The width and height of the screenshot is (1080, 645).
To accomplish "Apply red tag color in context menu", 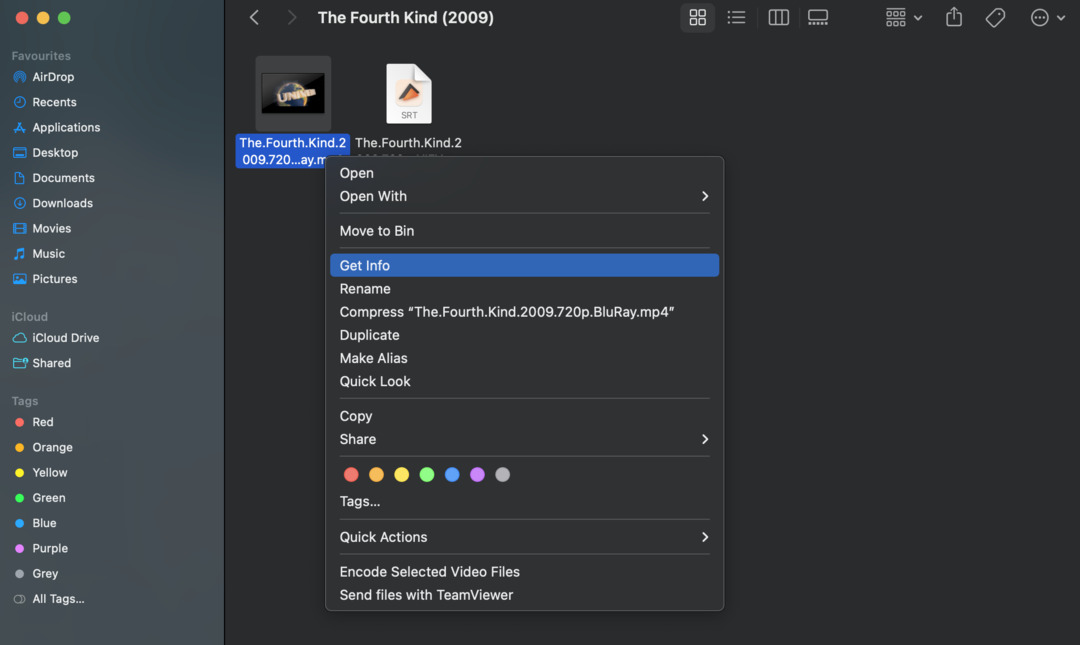I will coord(351,475).
